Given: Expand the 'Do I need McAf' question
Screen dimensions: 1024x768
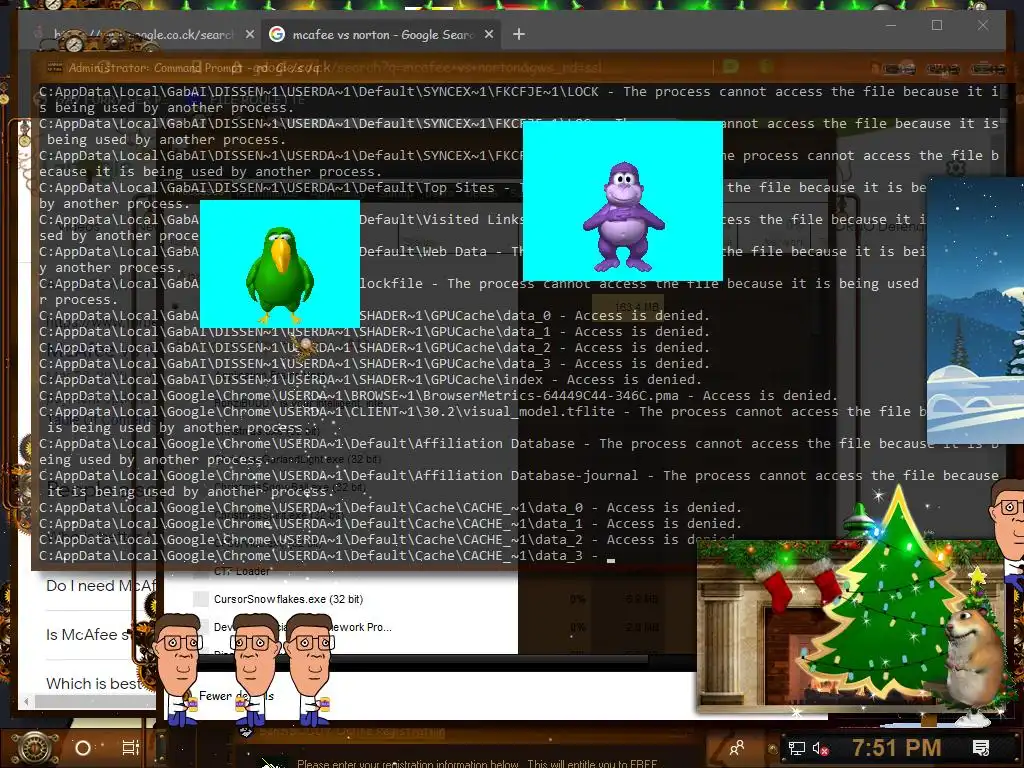Looking at the screenshot, I should [101, 586].
